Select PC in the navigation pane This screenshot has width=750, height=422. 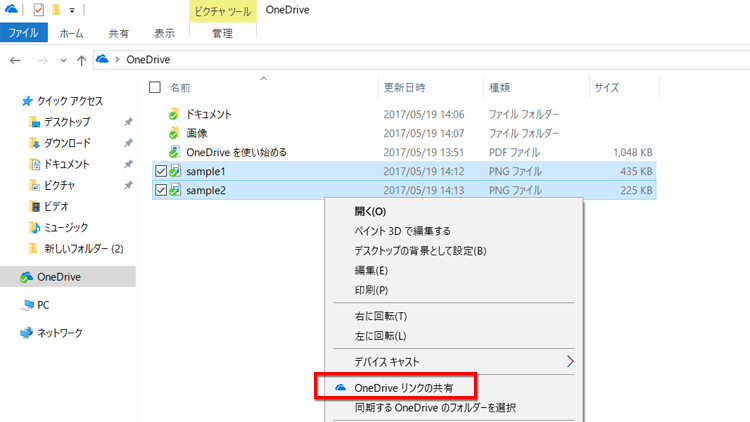coord(43,305)
